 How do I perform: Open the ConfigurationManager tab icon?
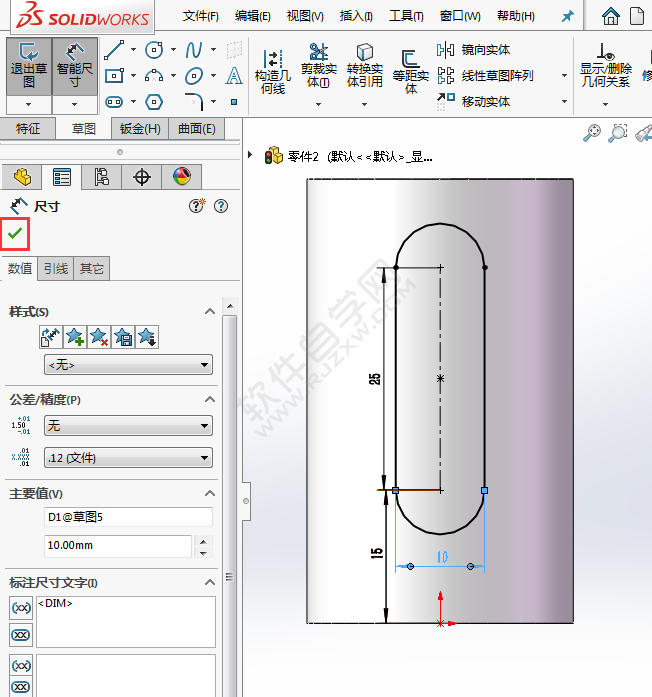coord(102,177)
